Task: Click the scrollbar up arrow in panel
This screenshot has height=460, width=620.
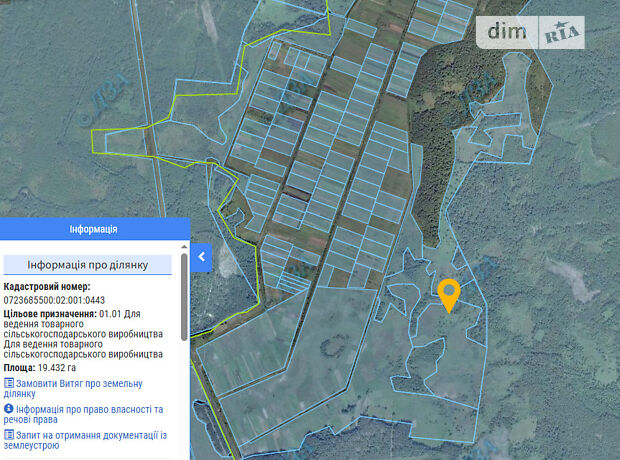Action: (183, 246)
